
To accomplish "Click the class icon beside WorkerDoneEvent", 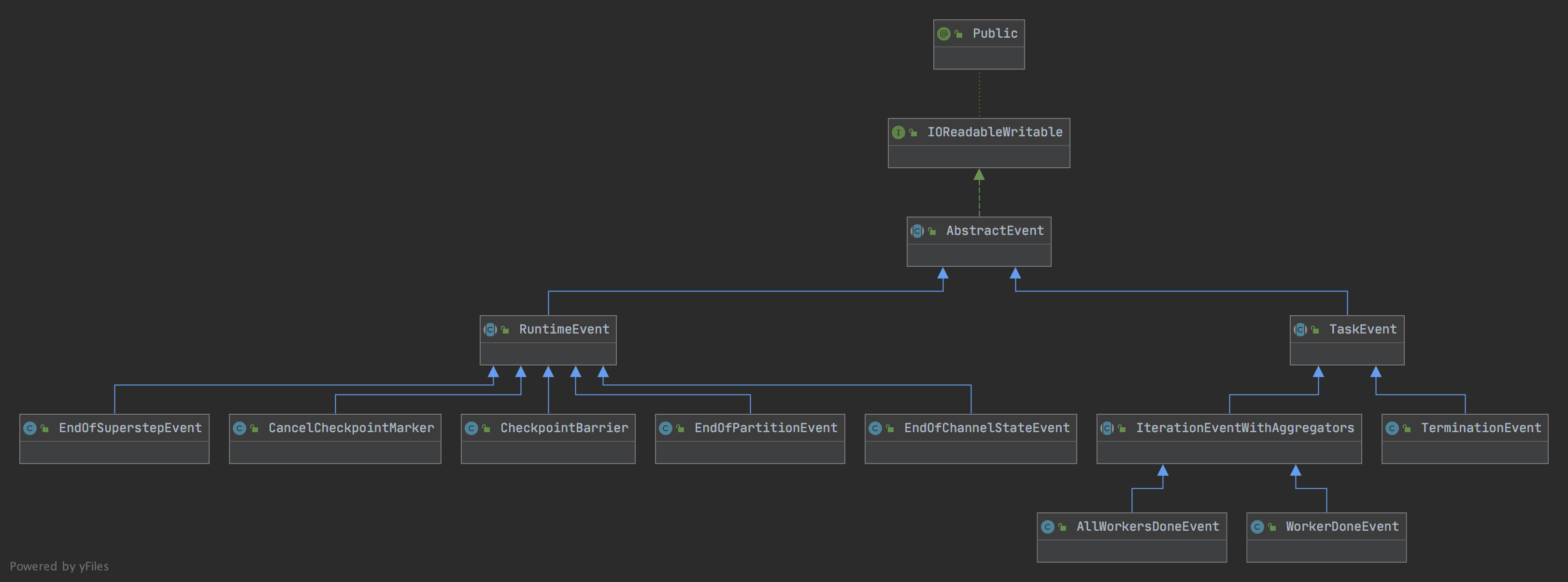I will click(x=1257, y=527).
